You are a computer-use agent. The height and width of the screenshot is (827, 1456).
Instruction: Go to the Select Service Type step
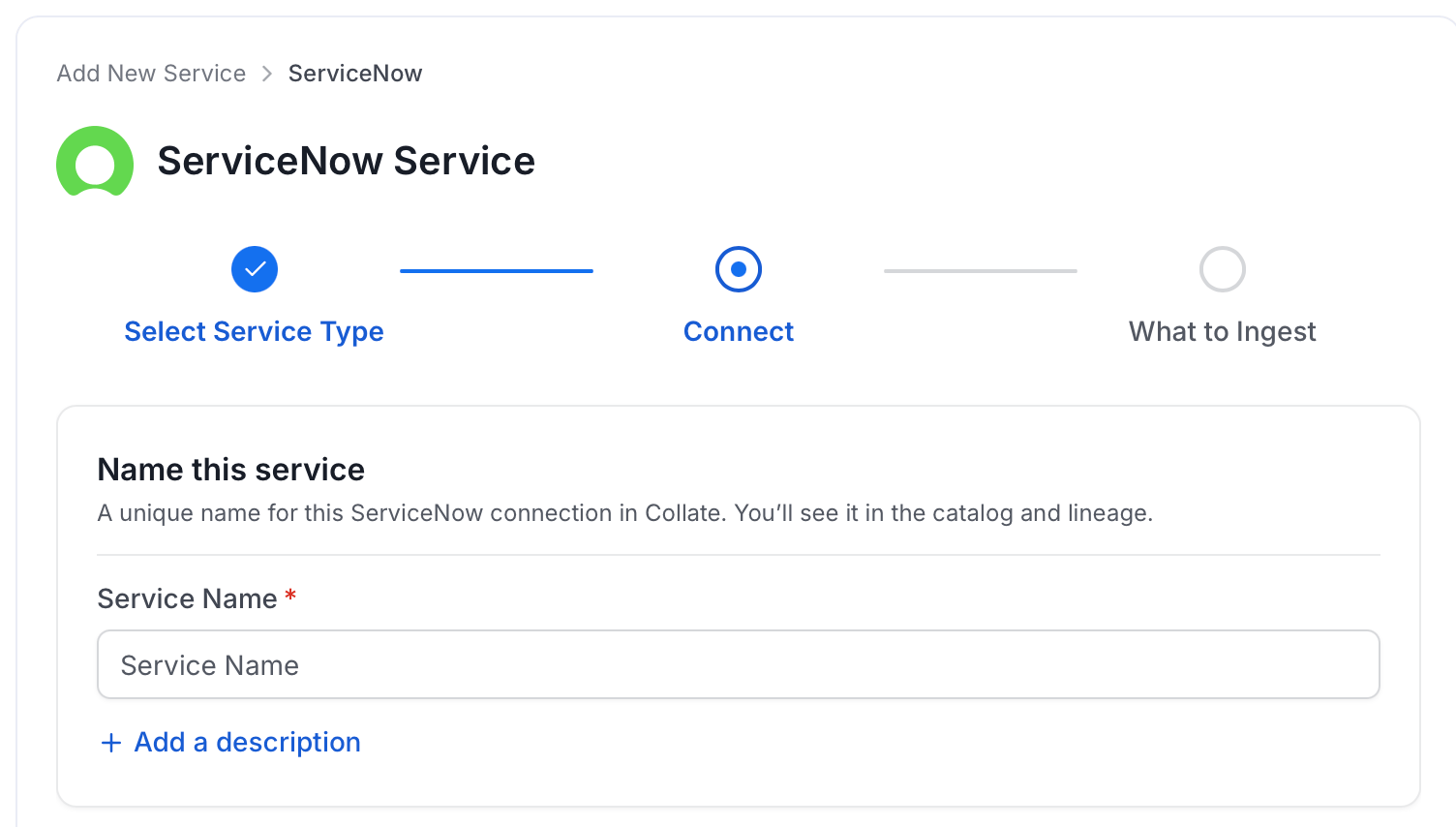click(255, 332)
